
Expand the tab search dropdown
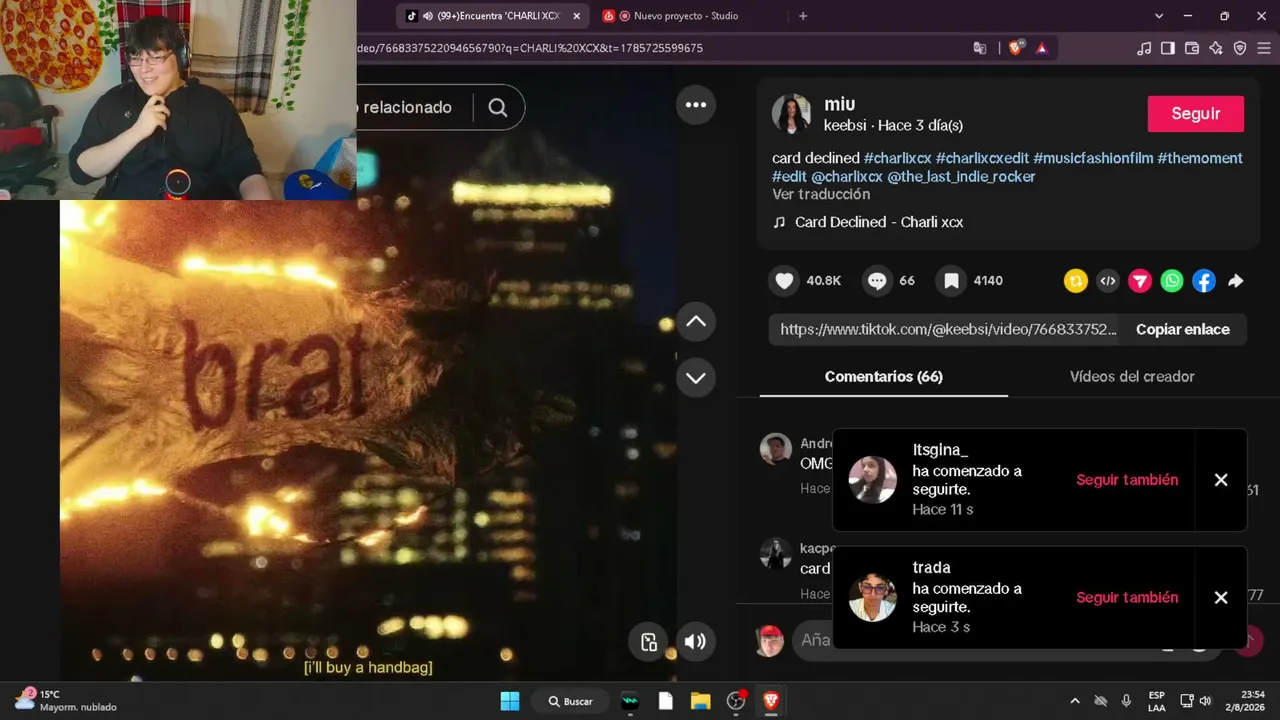[x=1159, y=16]
